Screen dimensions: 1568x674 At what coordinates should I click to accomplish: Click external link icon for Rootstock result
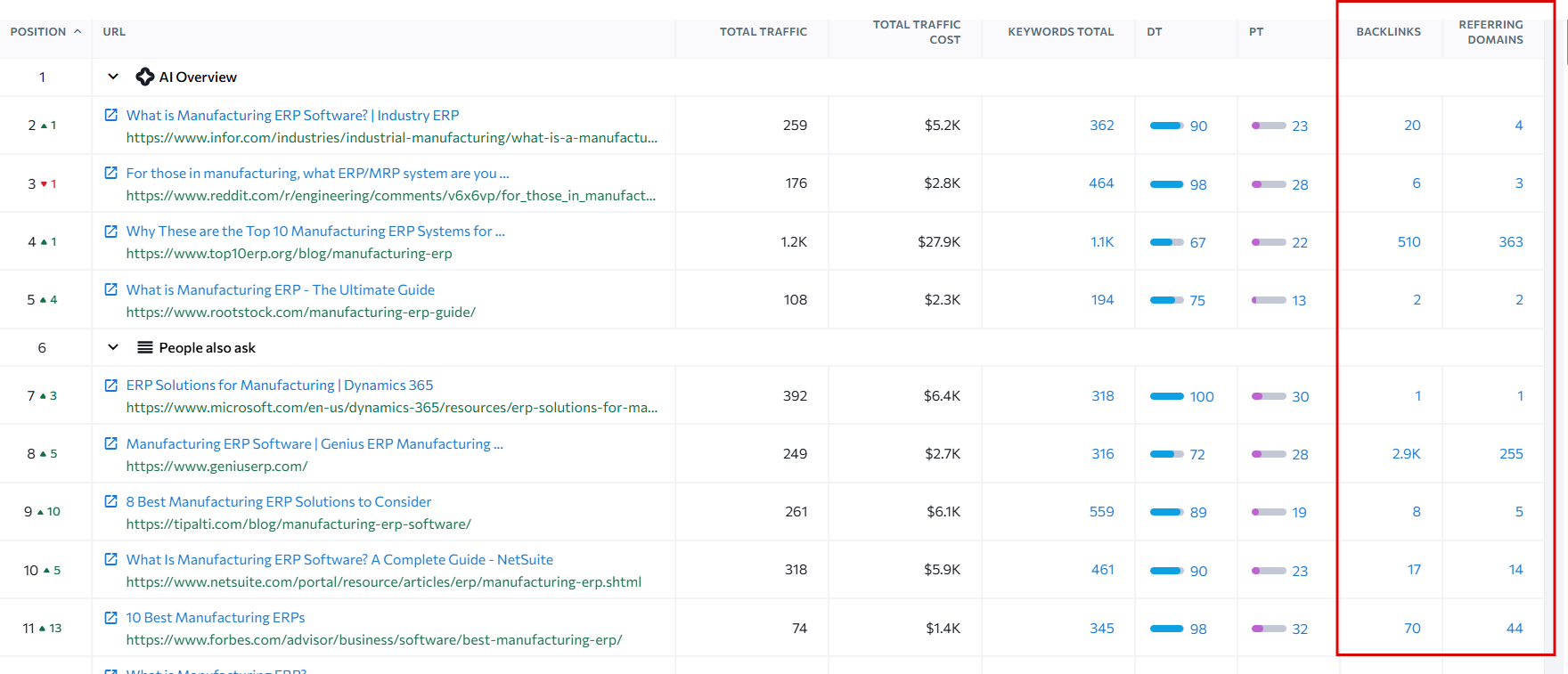[111, 289]
